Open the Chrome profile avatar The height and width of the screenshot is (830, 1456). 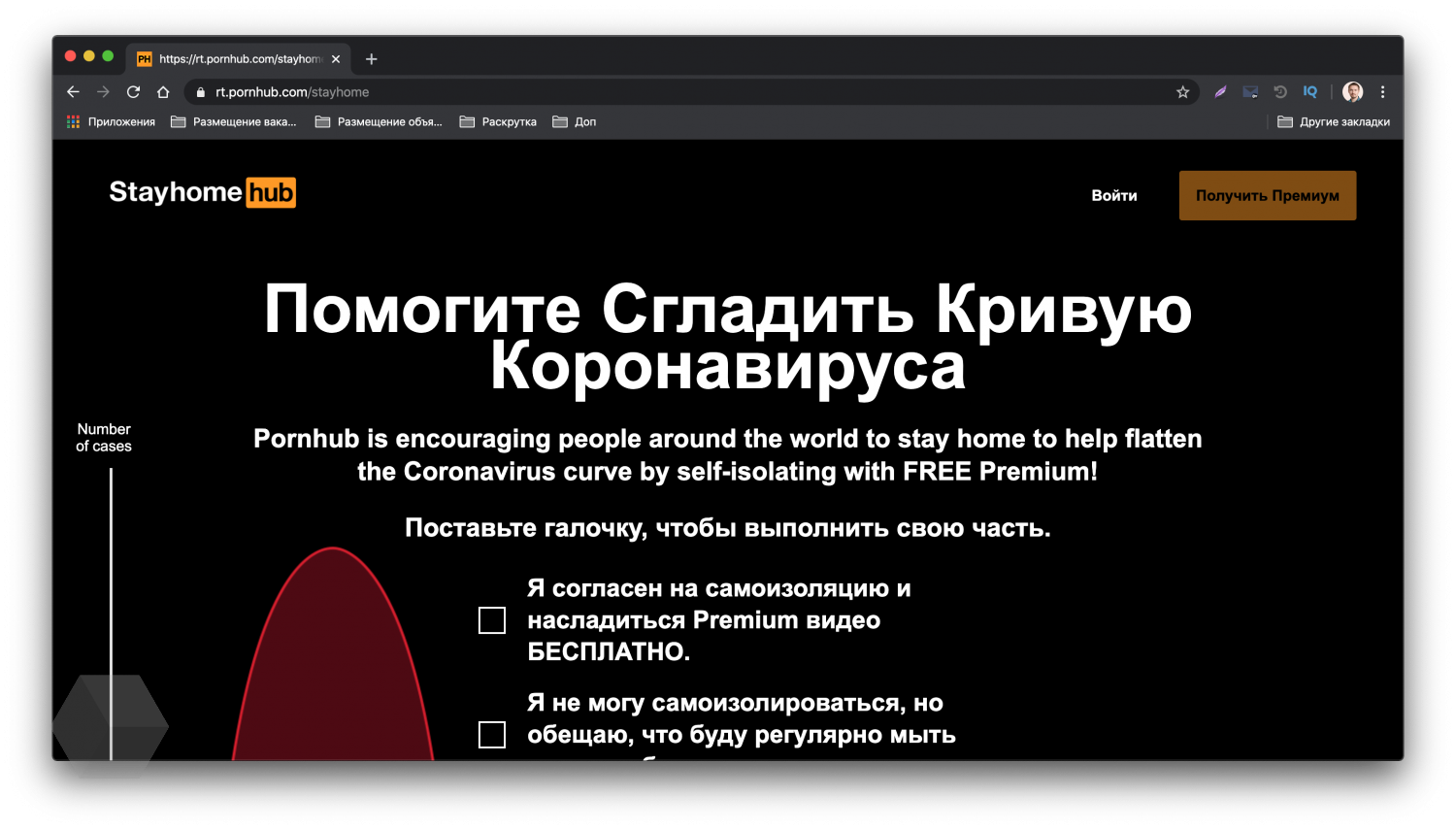point(1352,92)
